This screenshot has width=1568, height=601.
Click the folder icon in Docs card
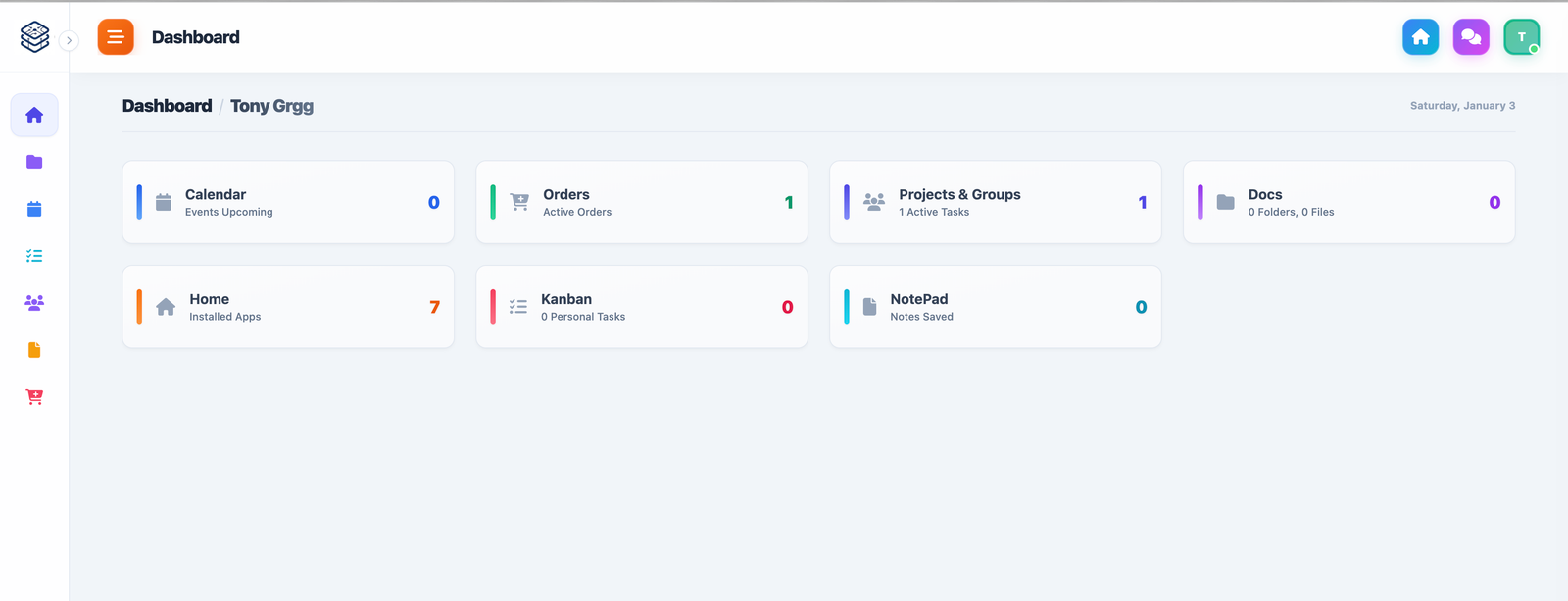pos(1226,202)
